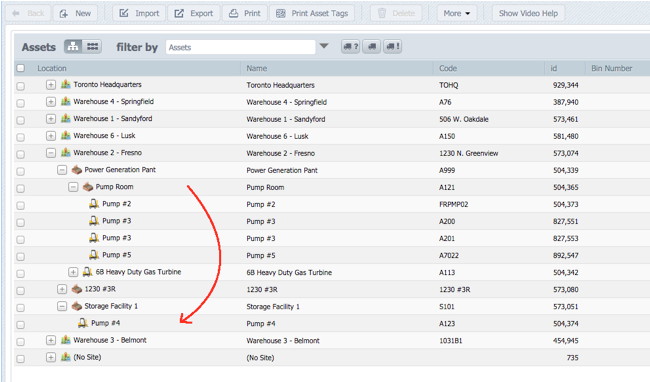Click the 1230 N. Greenview code cell

click(x=468, y=153)
